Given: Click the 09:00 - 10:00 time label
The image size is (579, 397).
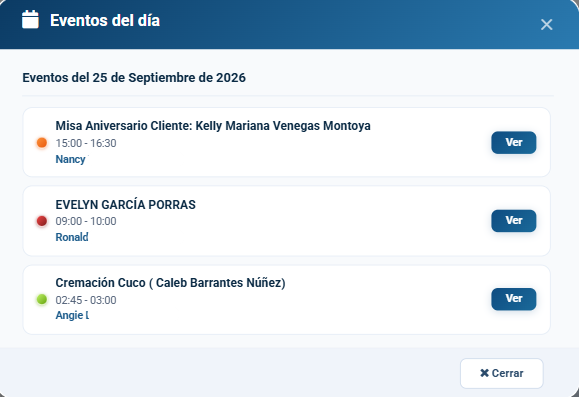Looking at the screenshot, I should (x=86, y=221).
